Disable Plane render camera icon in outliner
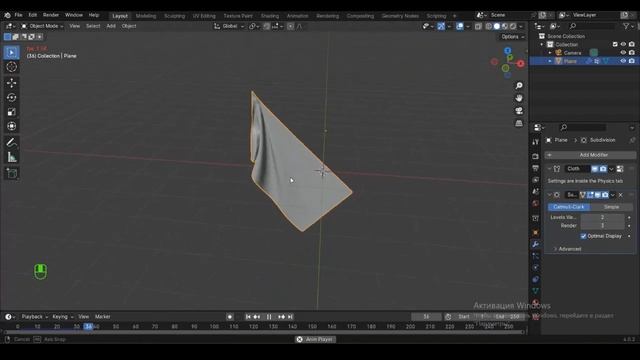The height and width of the screenshot is (360, 640). tap(631, 61)
